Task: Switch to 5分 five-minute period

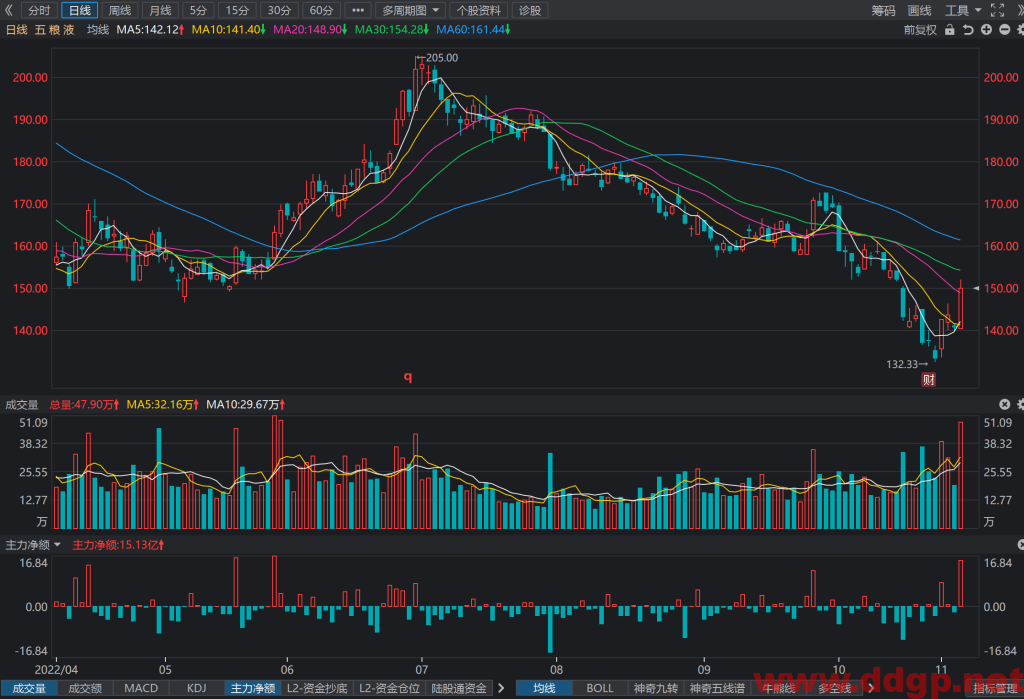Action: pos(198,10)
